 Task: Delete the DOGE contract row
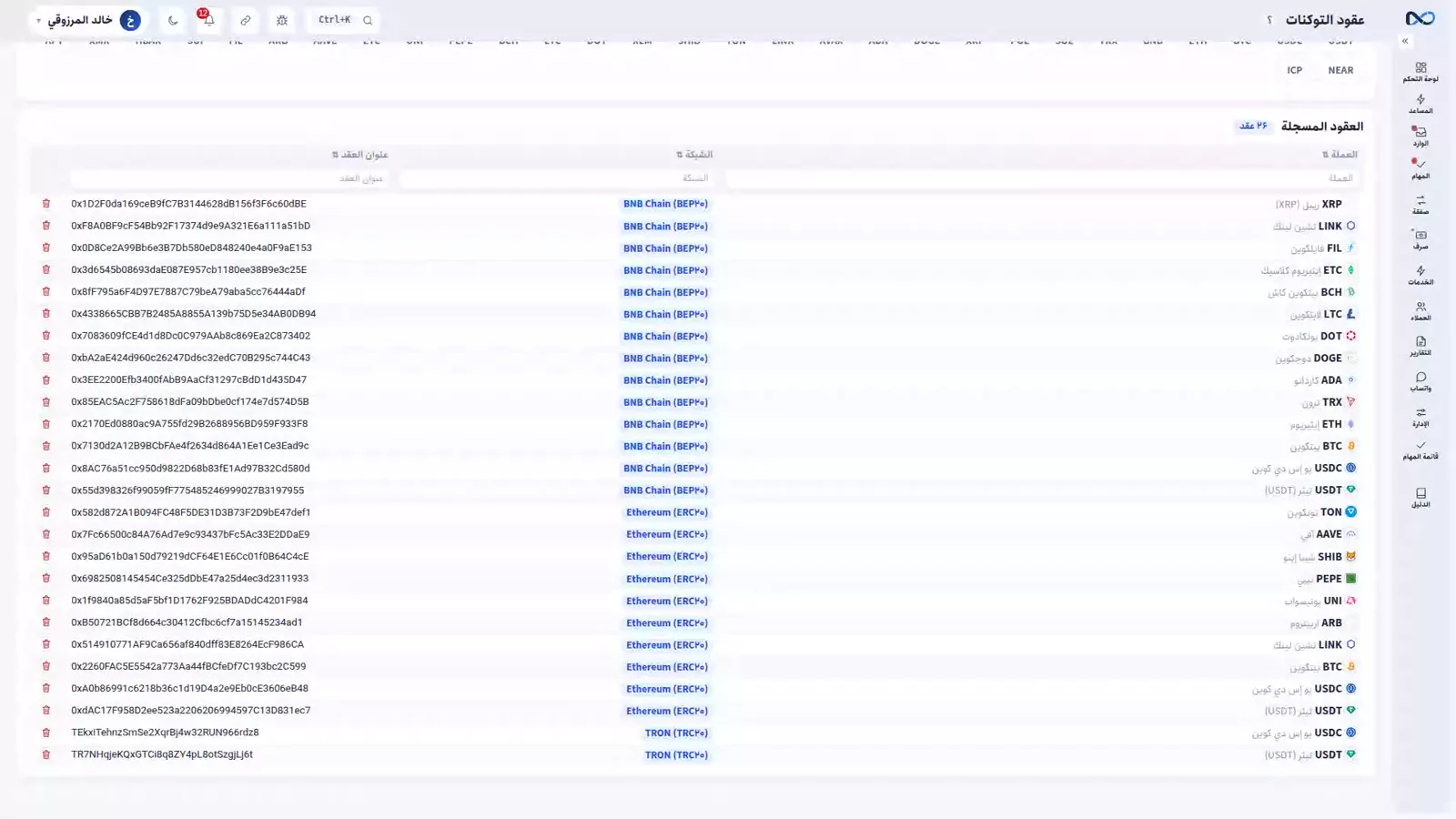pyautogui.click(x=45, y=358)
